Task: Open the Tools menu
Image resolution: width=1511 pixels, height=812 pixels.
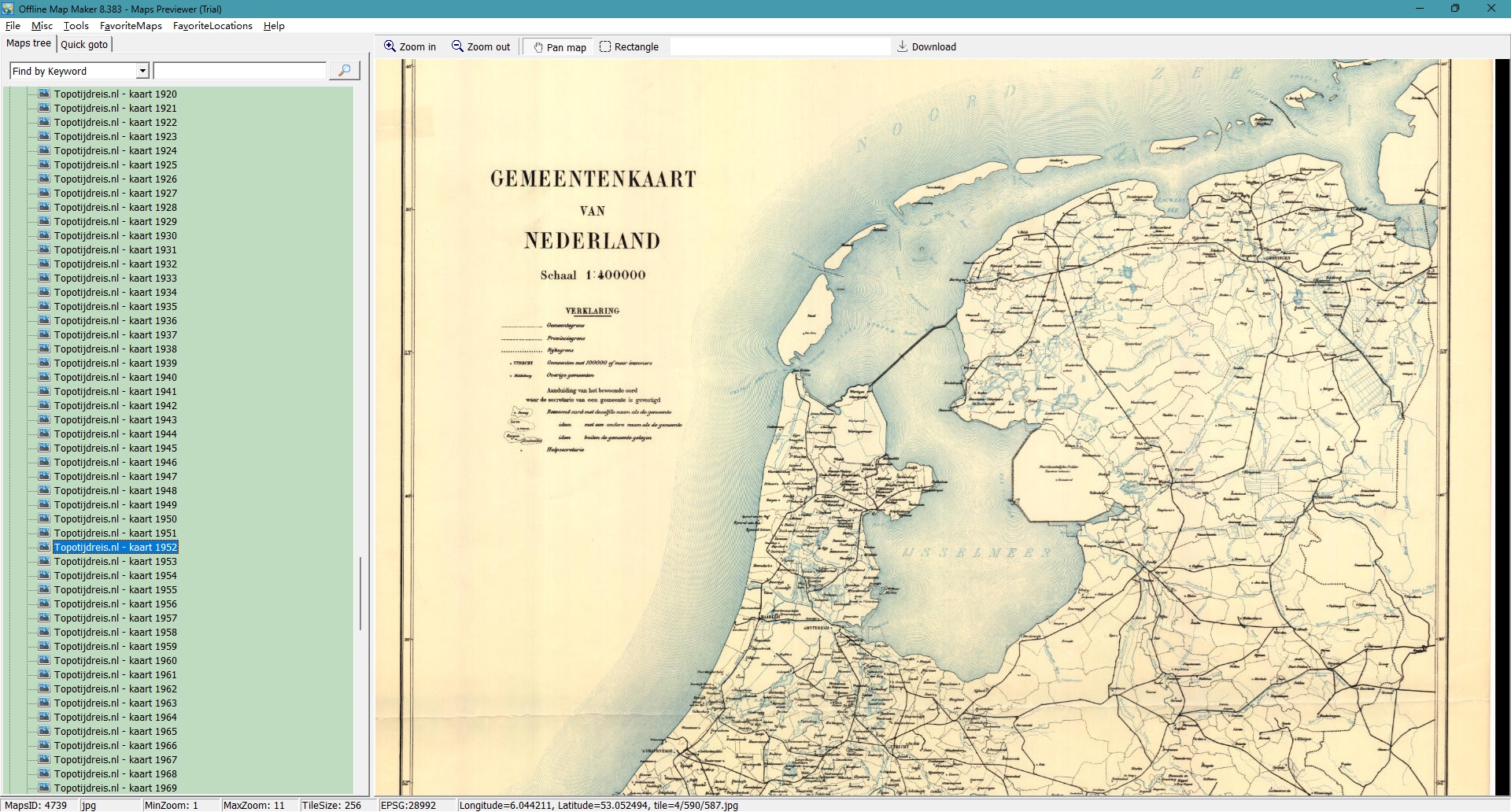Action: pyautogui.click(x=76, y=26)
